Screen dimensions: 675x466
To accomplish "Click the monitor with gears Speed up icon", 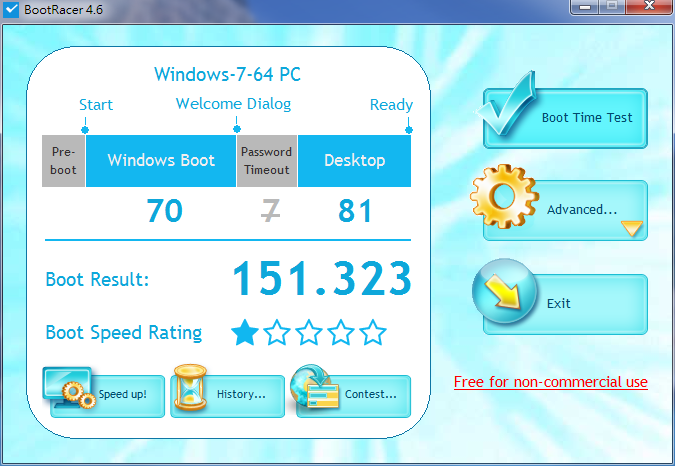I will click(x=69, y=388).
